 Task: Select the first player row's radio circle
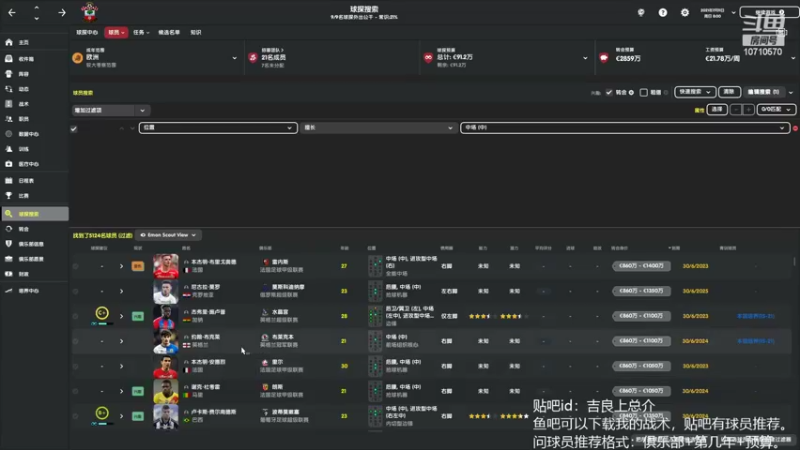76,266
